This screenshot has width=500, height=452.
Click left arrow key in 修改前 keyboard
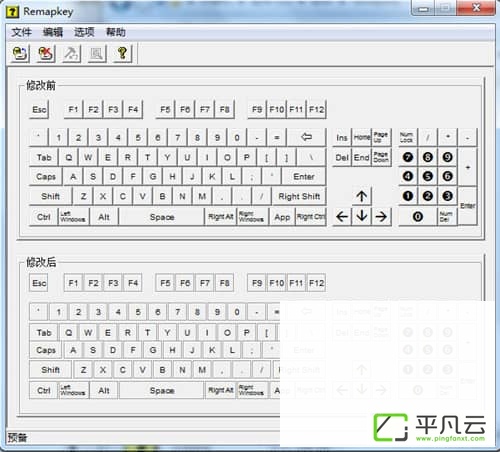[342, 217]
